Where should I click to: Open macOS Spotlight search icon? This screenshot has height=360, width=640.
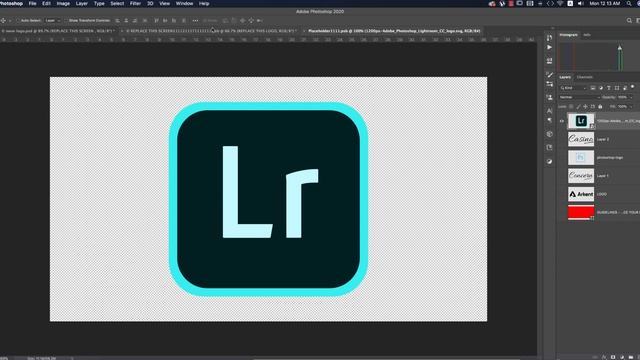[x=629, y=3]
